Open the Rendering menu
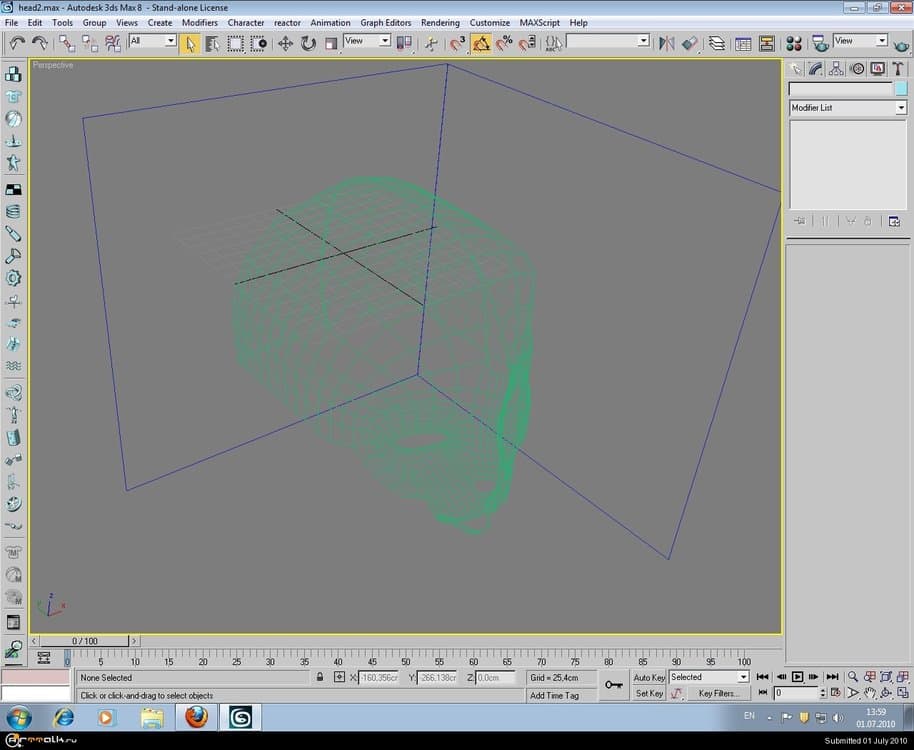This screenshot has width=914, height=750. pos(440,22)
